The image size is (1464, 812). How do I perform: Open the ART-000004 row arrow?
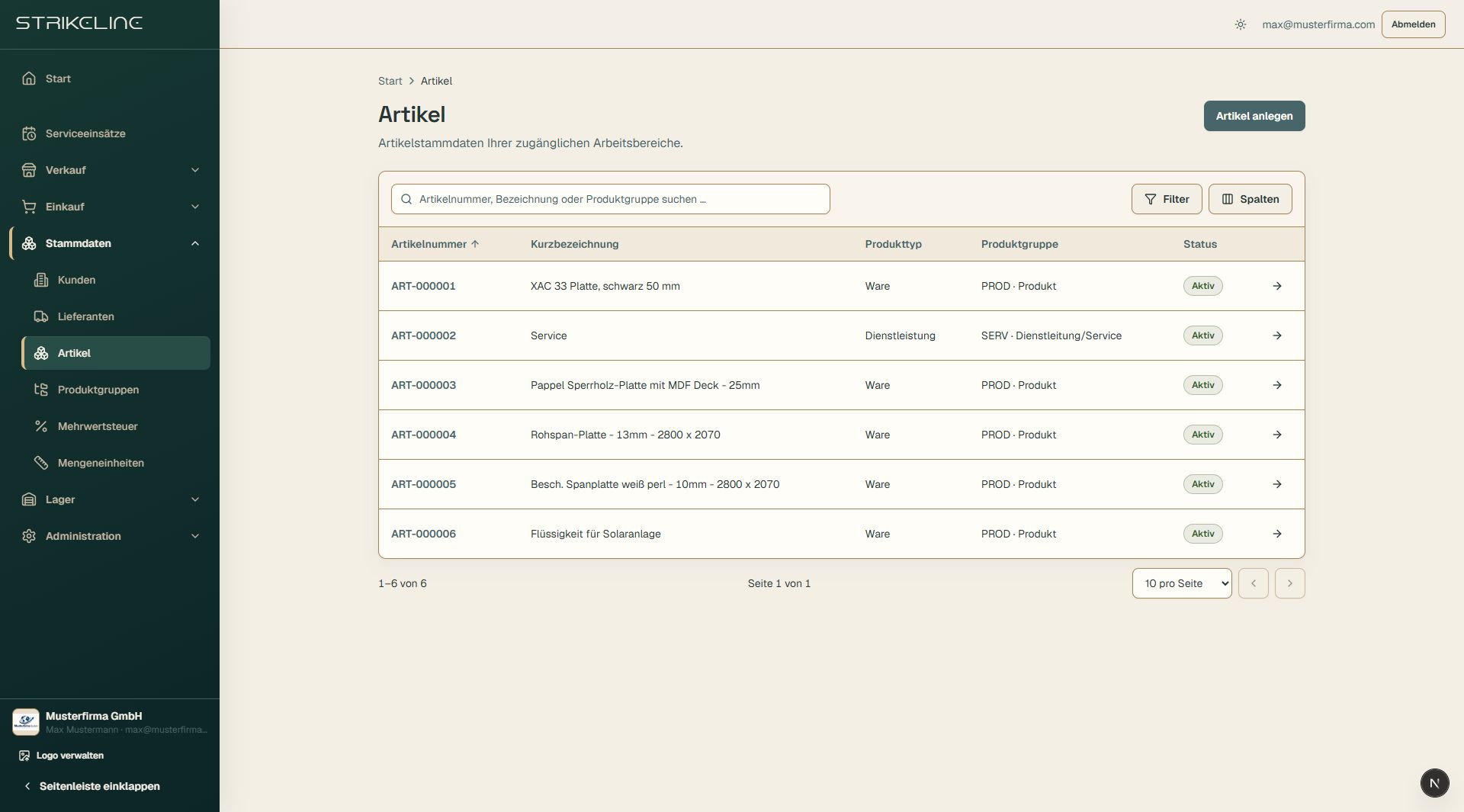[1277, 435]
